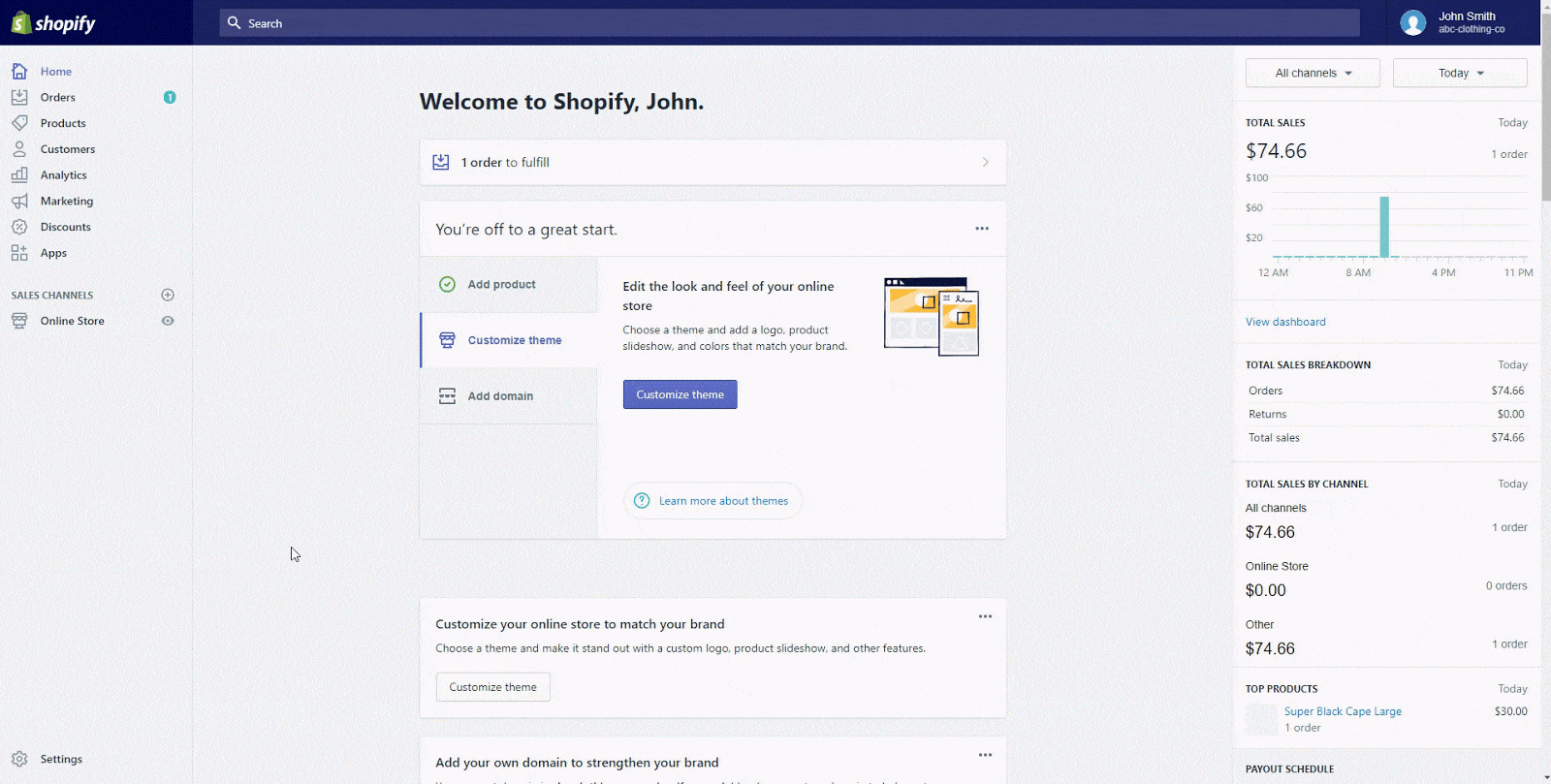Click the green Add product checkmark icon
Screen dimensions: 1551x784
point(447,284)
